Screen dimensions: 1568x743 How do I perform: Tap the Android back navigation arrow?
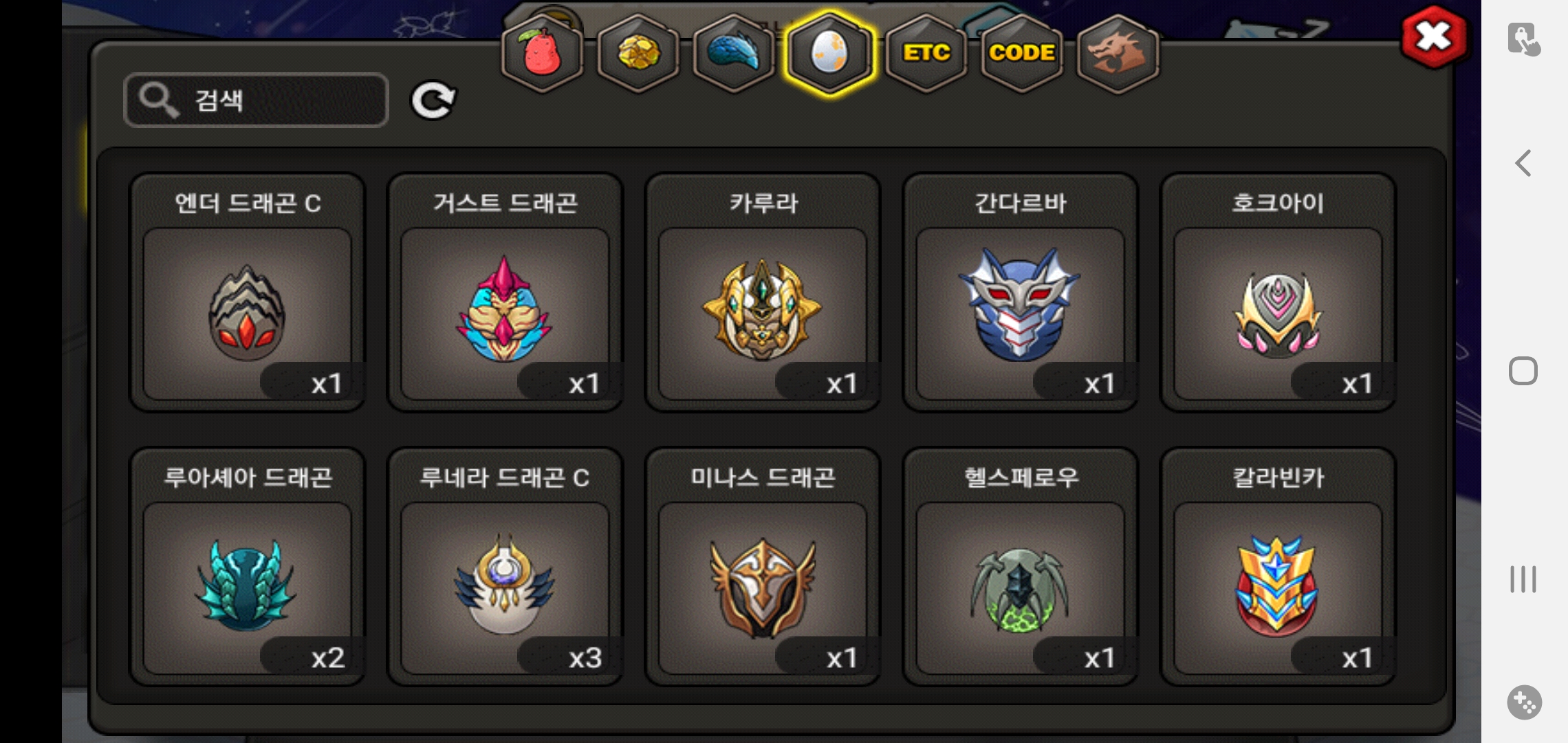coord(1523,164)
